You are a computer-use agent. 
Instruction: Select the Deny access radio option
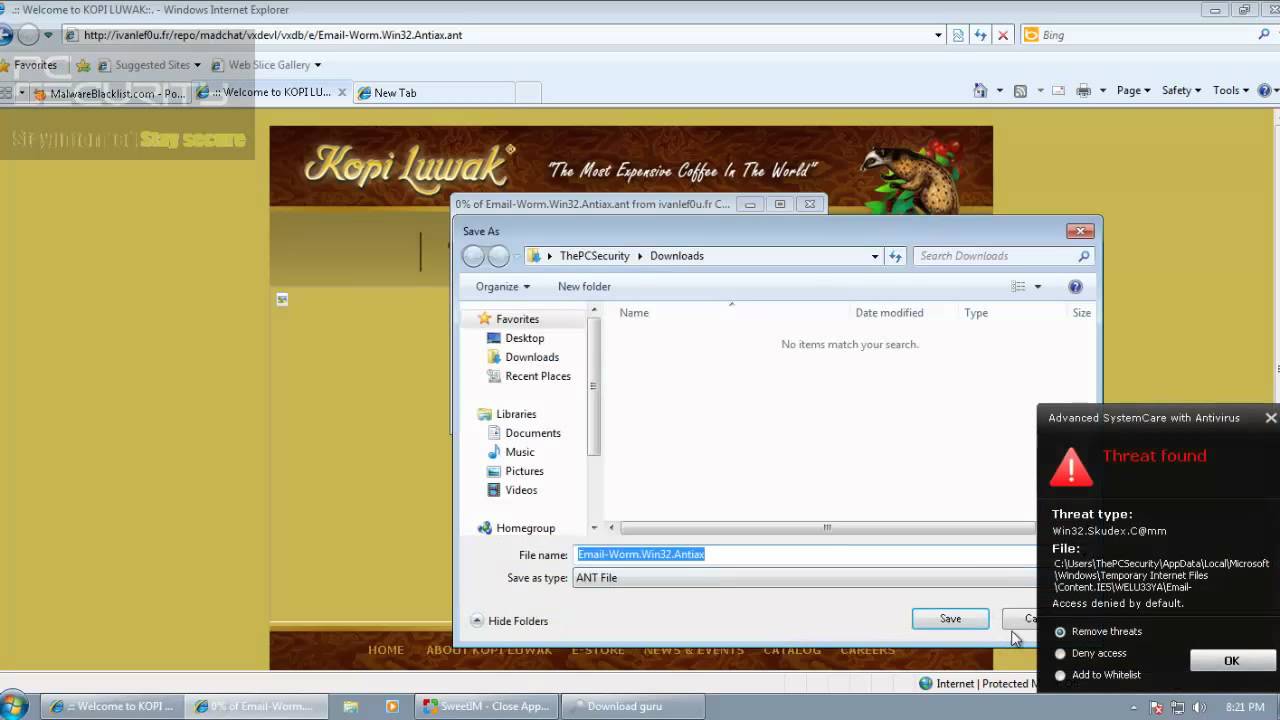[x=1060, y=654]
